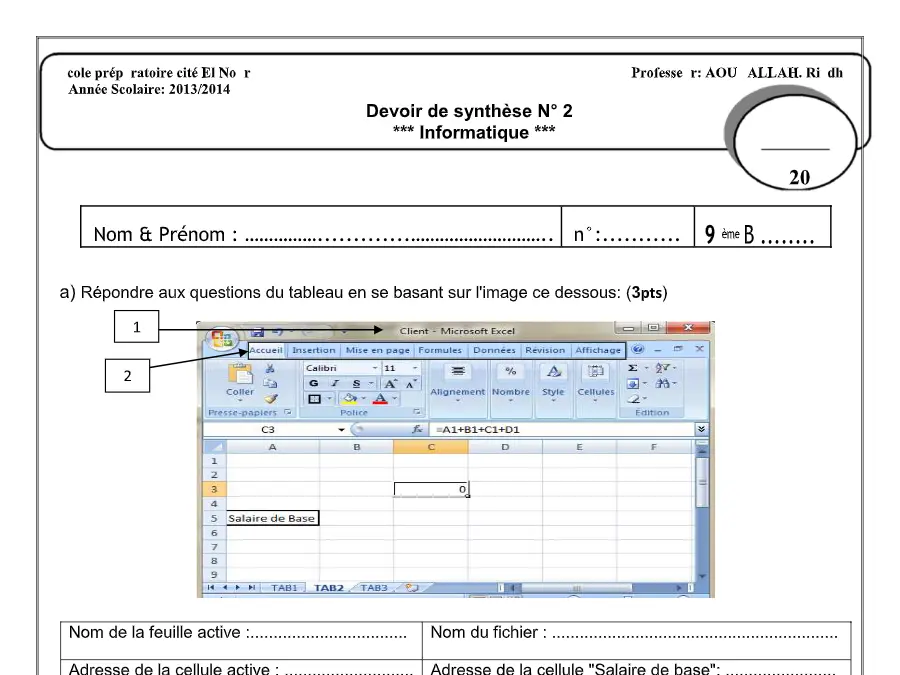The width and height of the screenshot is (900, 675).
Task: Open the Données ribbon tab
Action: click(x=494, y=350)
